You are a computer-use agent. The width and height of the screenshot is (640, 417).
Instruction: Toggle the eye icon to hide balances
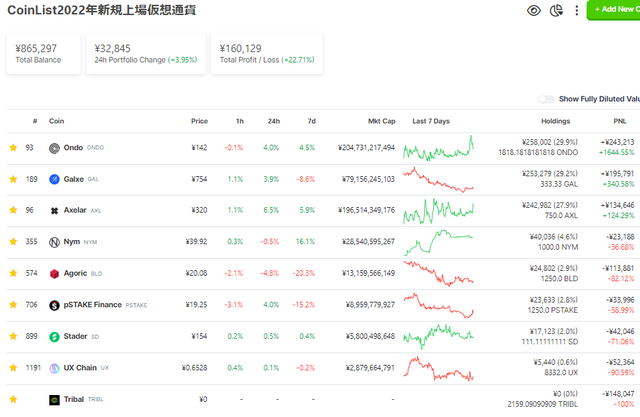(x=533, y=10)
